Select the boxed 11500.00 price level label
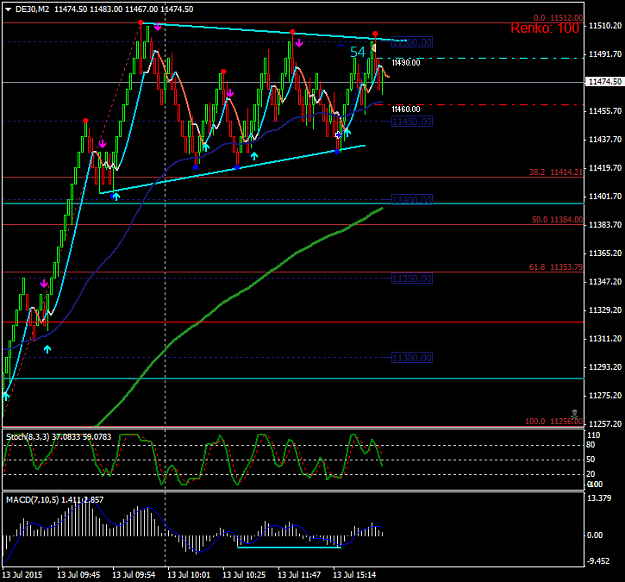This screenshot has height=582, width=625. [x=412, y=42]
